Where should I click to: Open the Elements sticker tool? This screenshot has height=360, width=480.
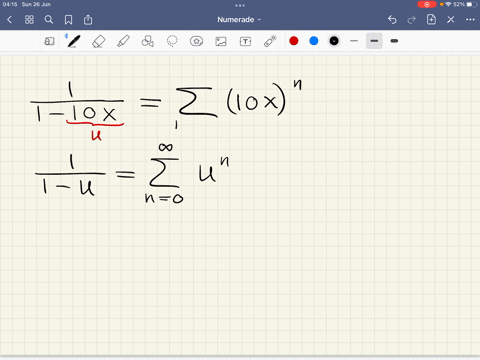[x=196, y=41]
